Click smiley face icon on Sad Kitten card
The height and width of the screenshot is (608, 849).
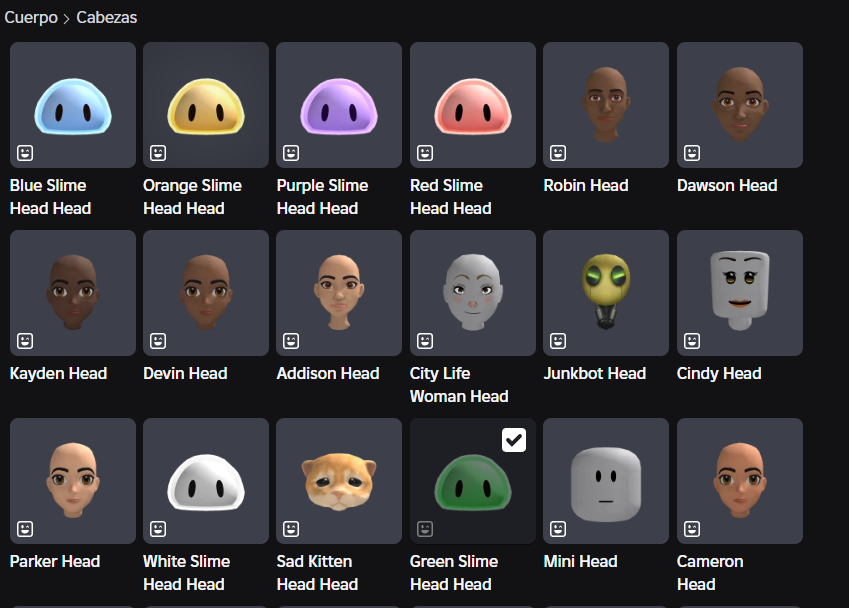point(291,528)
